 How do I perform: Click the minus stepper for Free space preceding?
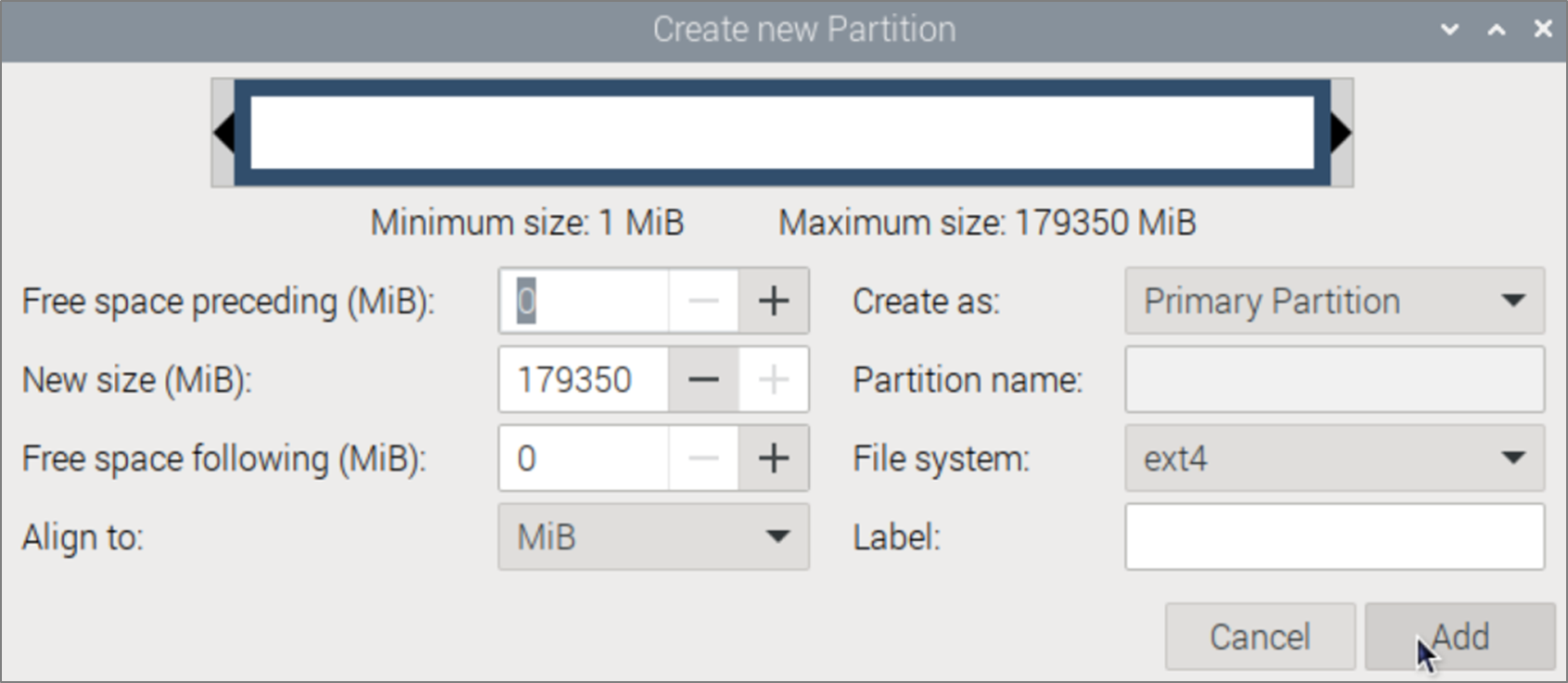pos(703,301)
